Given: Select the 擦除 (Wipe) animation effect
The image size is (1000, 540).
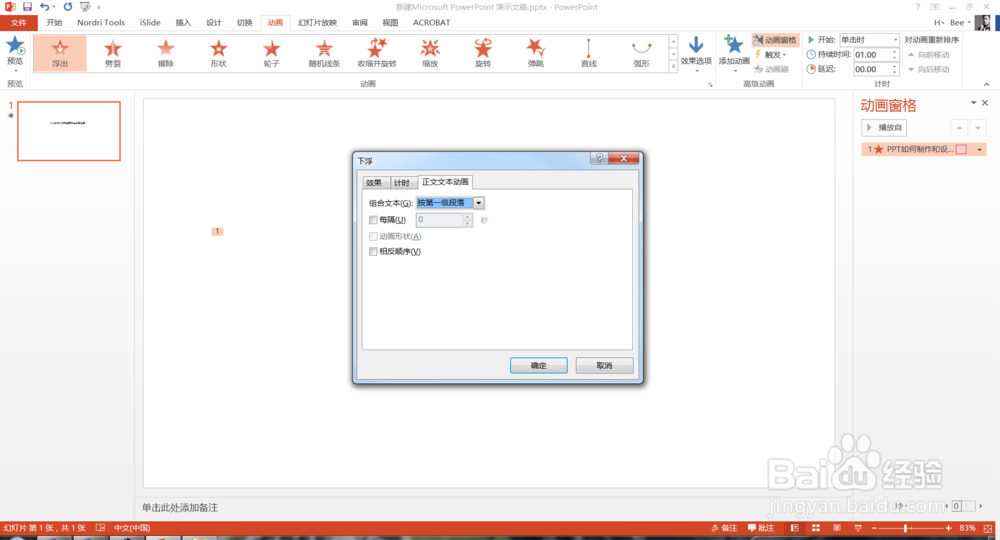Looking at the screenshot, I should click(166, 53).
